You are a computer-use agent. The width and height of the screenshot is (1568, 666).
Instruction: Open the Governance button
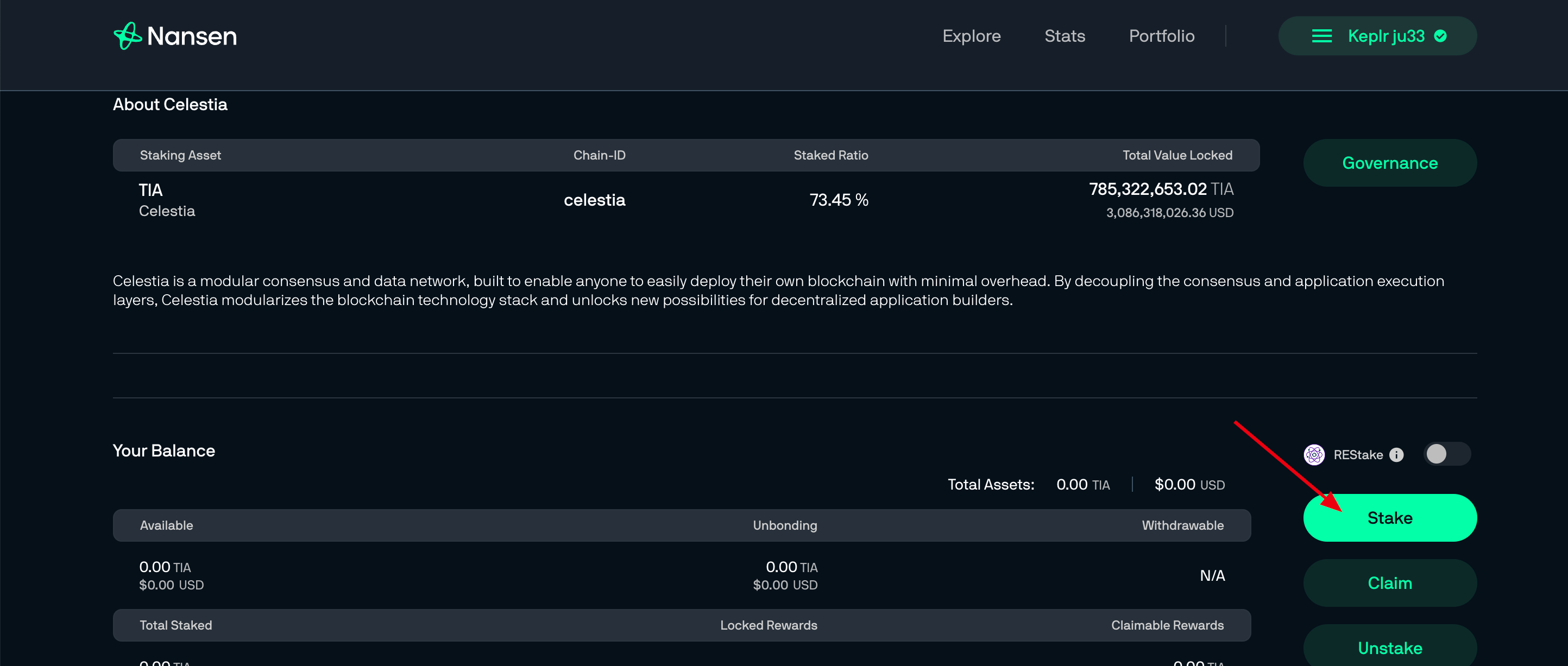pos(1390,163)
